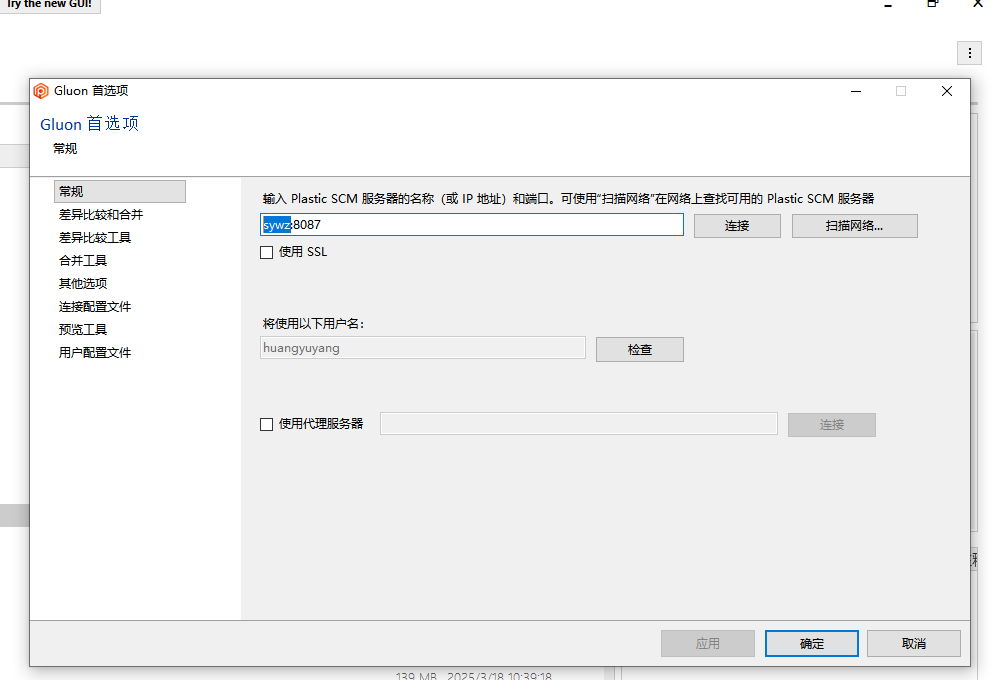Screen dimensions: 994x680
Task: Click Try the new GUI! button
Action: point(49,5)
